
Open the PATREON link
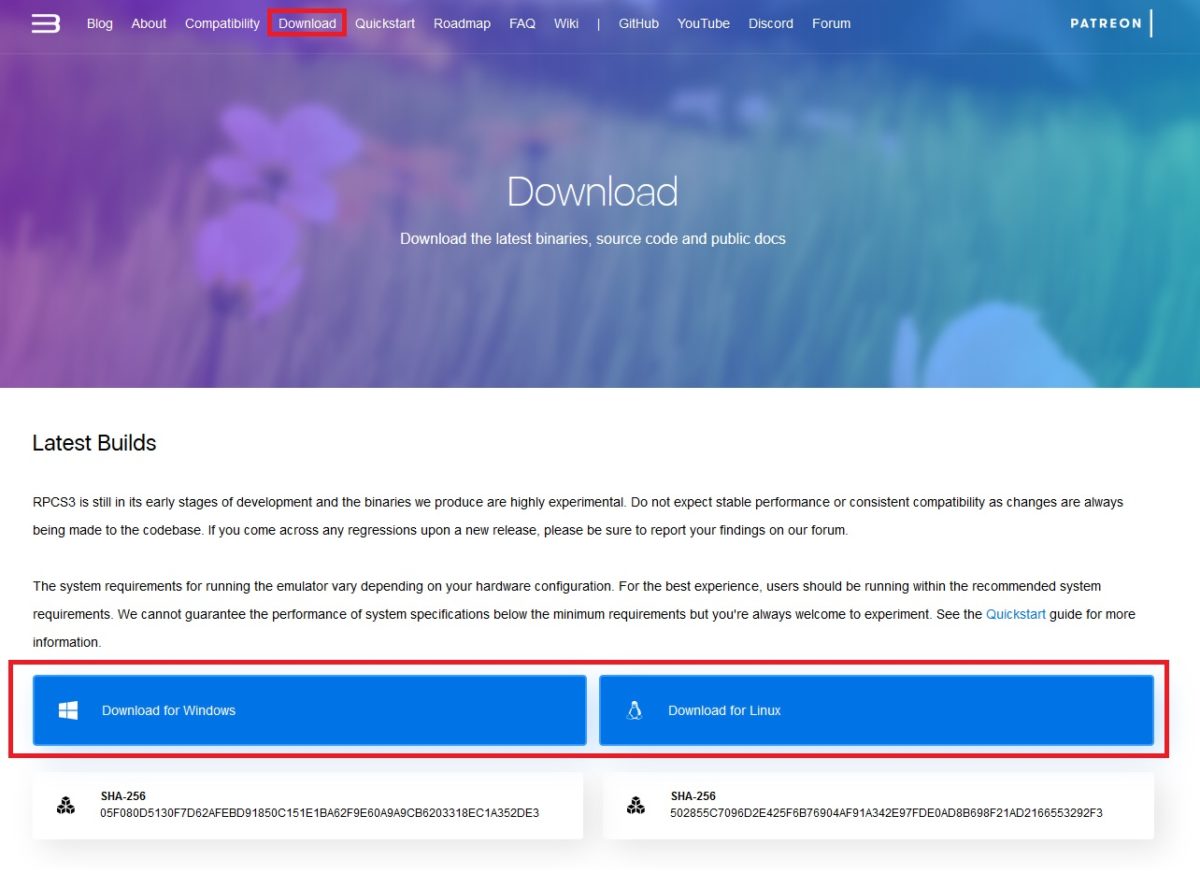[1106, 22]
